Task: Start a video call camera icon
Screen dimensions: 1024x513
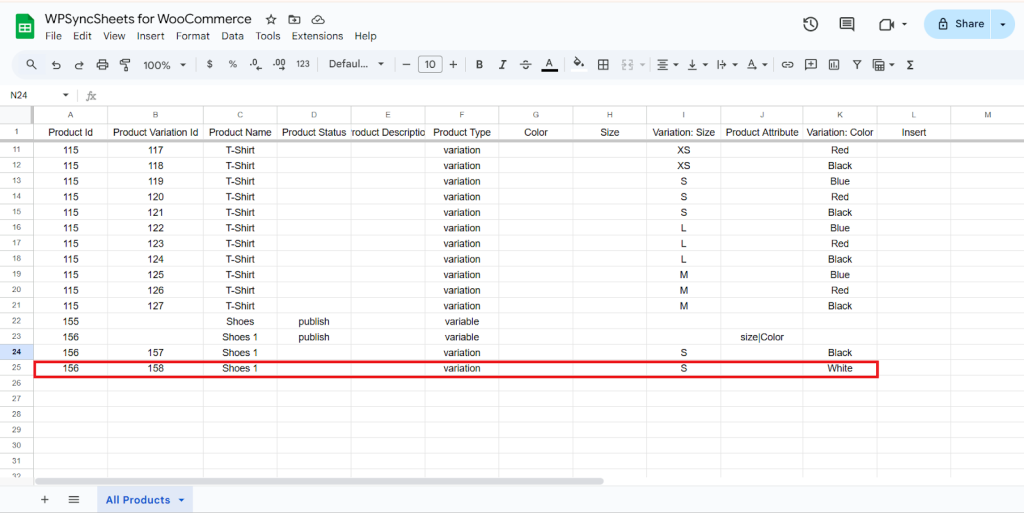Action: tap(886, 24)
